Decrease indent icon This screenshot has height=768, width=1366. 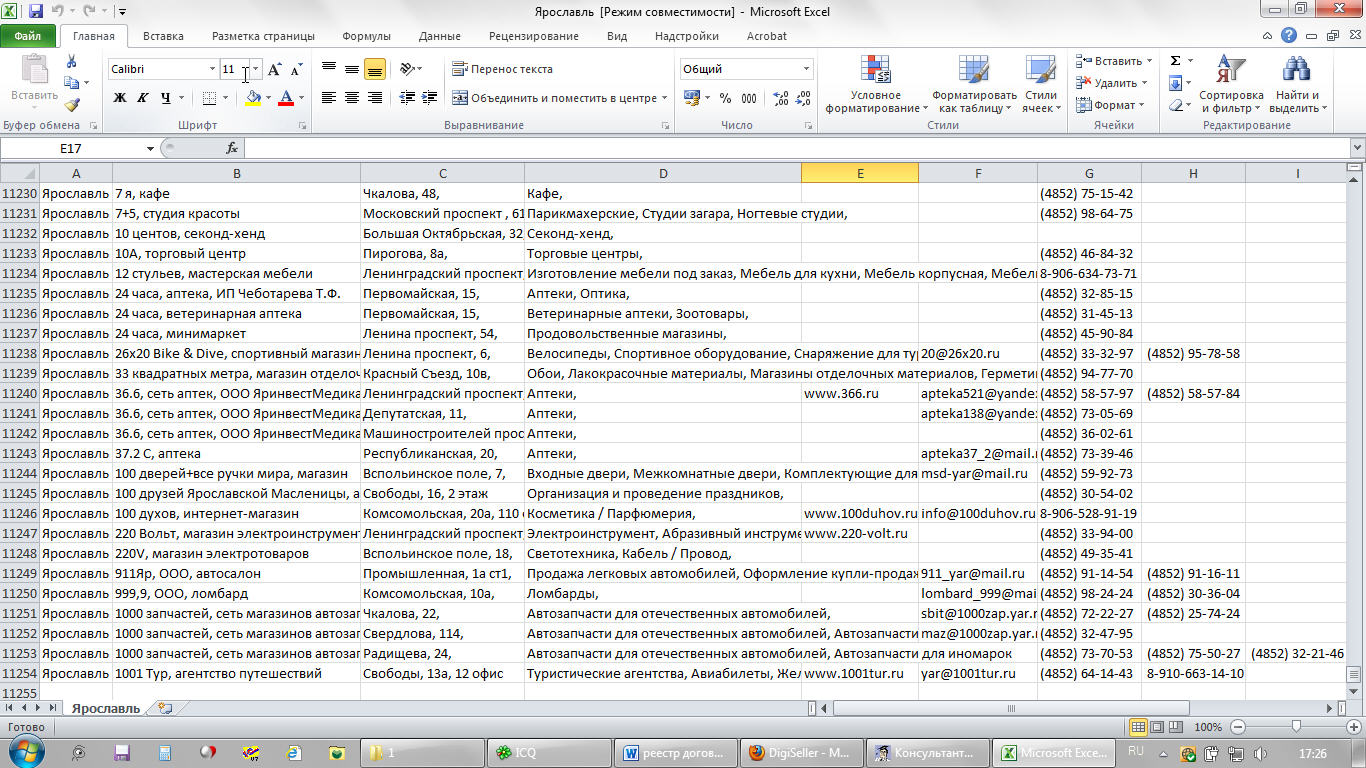pos(407,98)
